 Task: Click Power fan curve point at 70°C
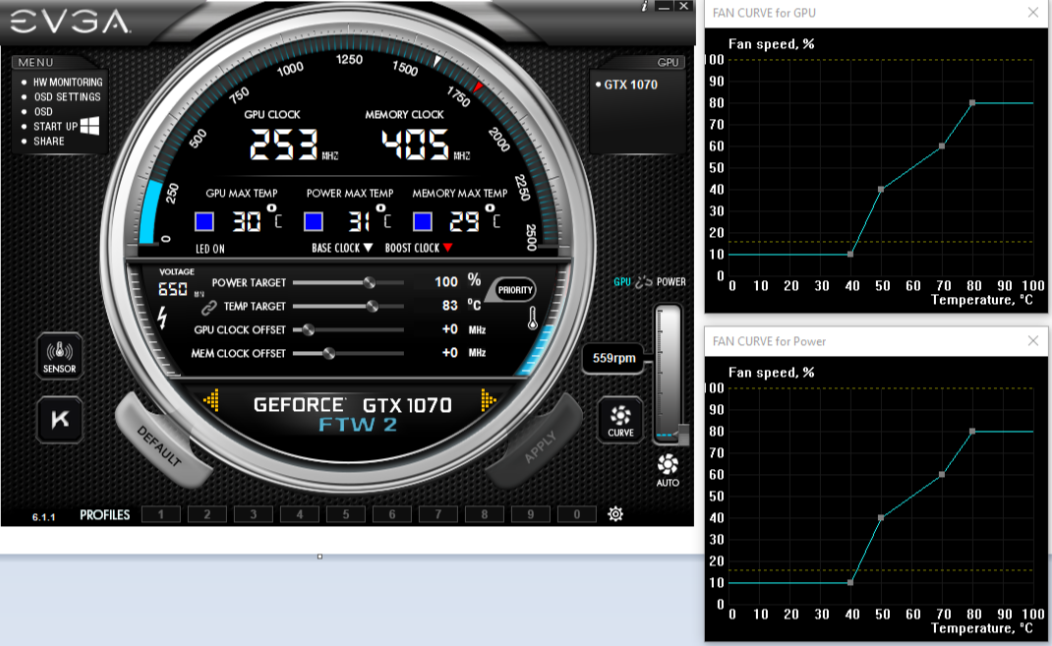tap(942, 474)
